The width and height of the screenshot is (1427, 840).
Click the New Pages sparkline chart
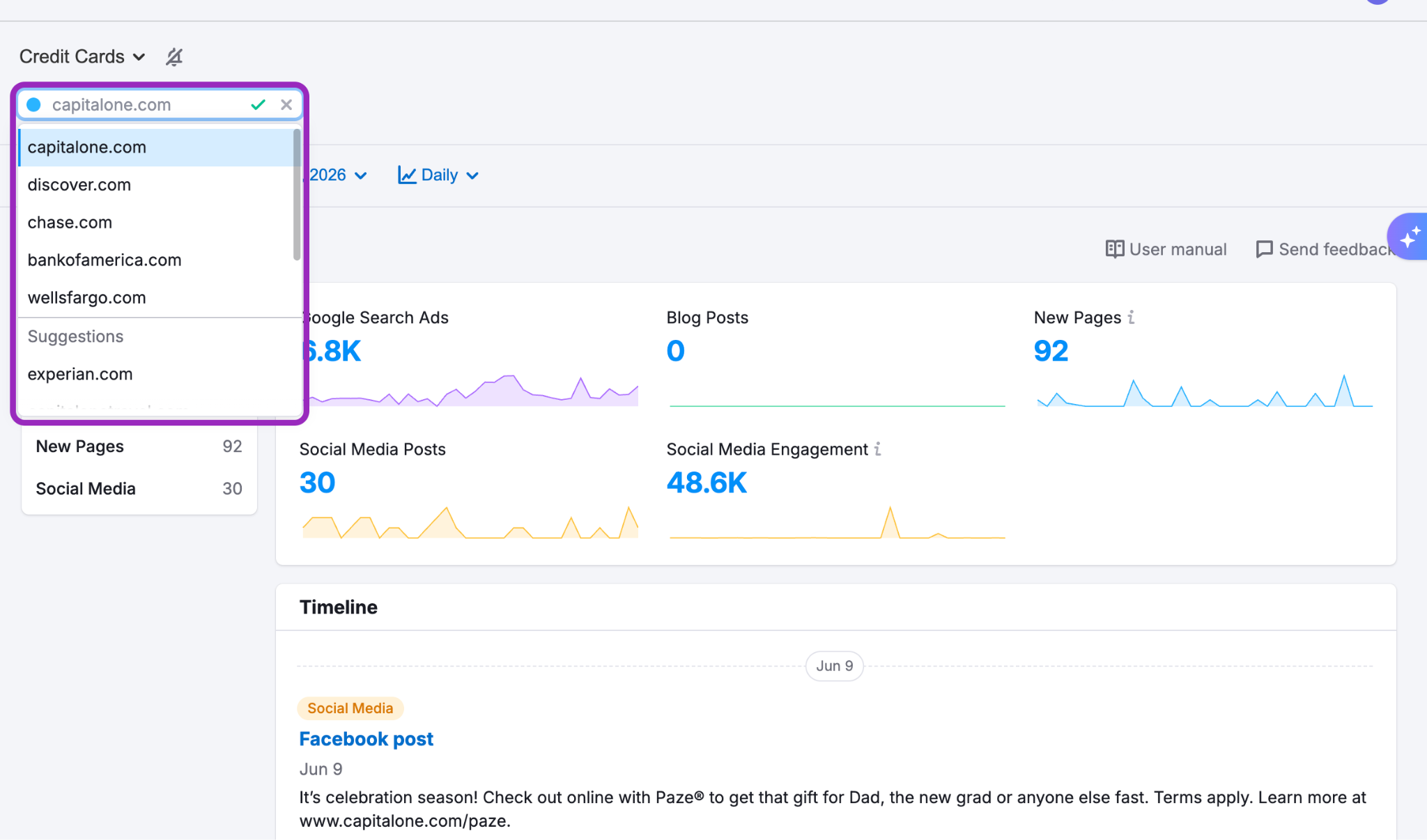(x=1205, y=390)
